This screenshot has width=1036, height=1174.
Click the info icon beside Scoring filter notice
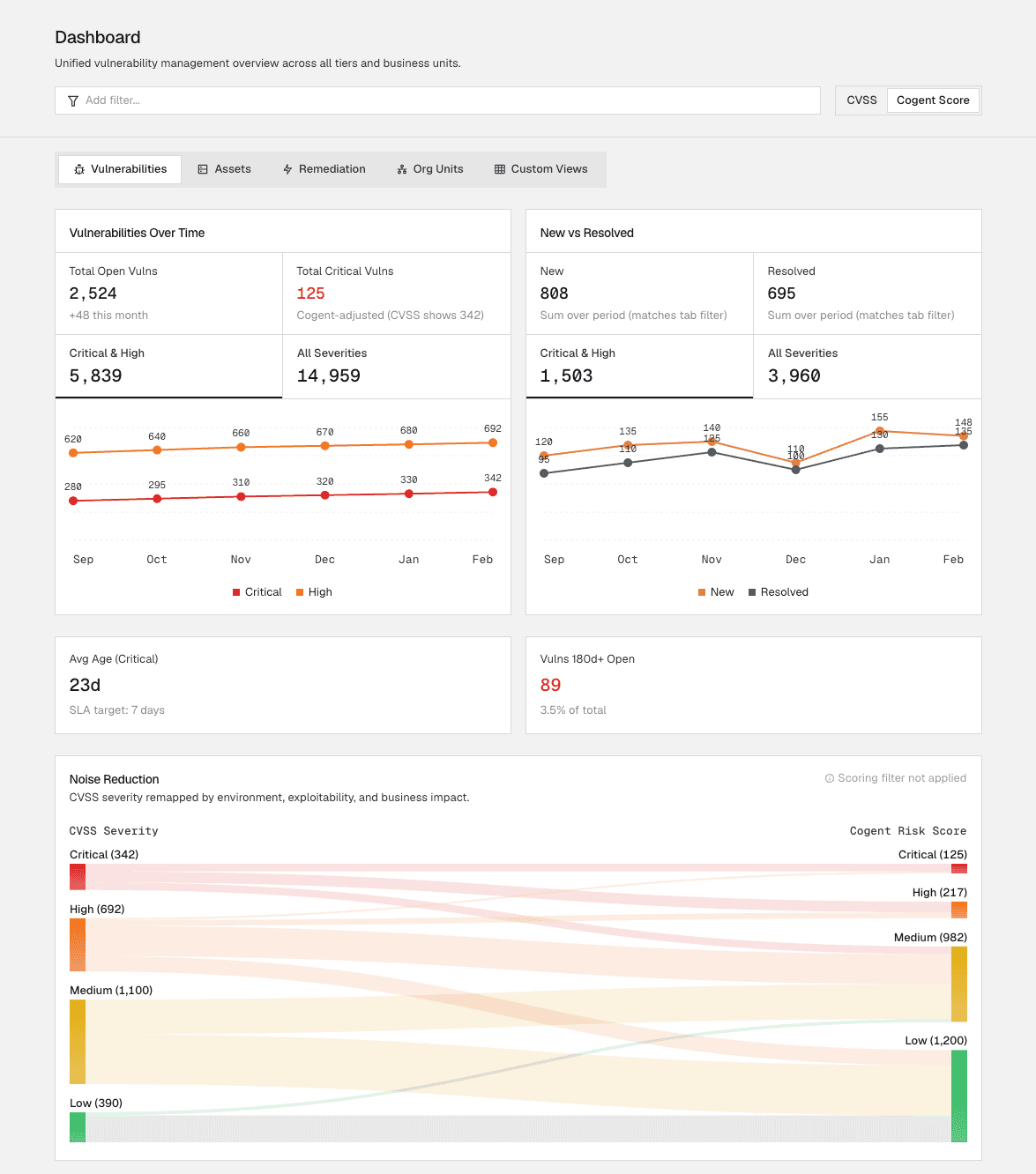click(x=830, y=778)
